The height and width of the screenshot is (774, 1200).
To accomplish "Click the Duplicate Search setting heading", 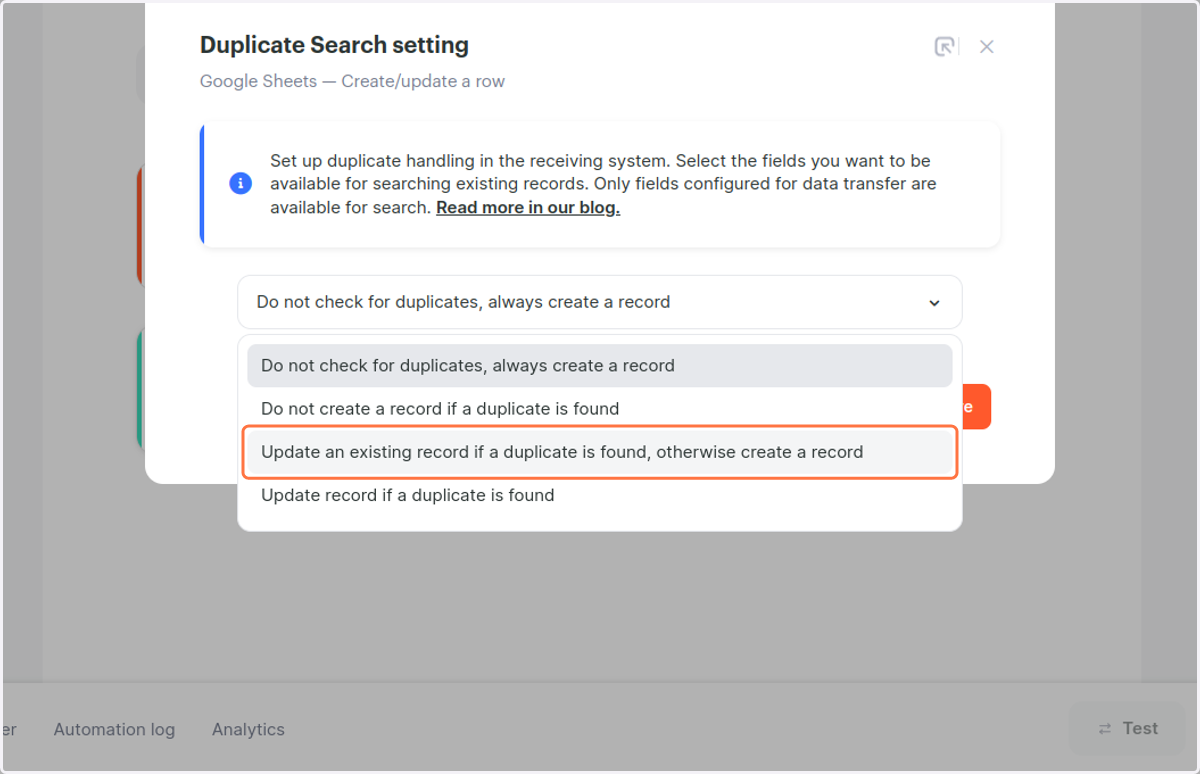I will 334,45.
